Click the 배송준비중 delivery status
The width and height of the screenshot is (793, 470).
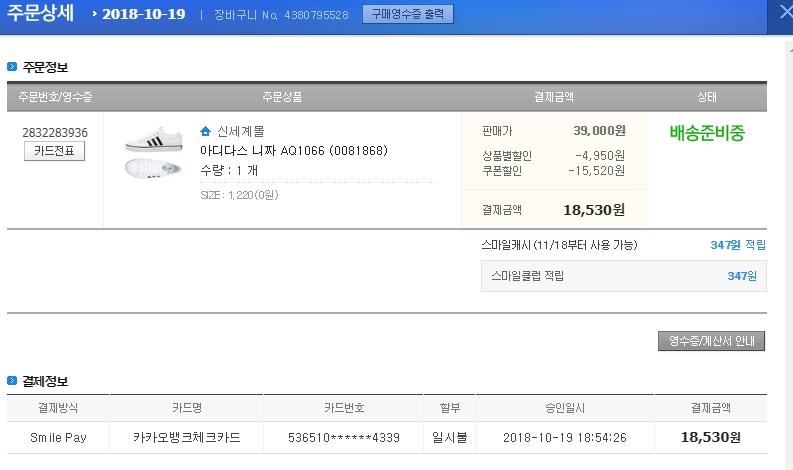point(707,132)
